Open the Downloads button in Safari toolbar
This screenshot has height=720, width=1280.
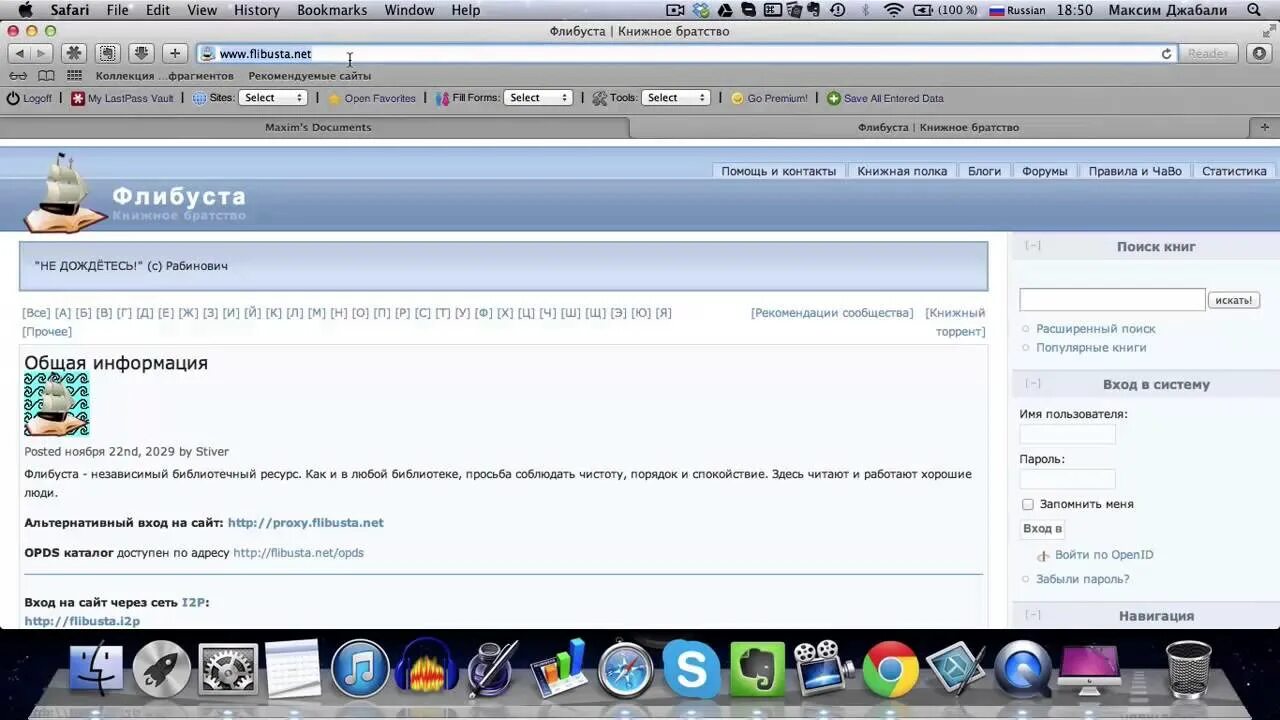[1260, 53]
